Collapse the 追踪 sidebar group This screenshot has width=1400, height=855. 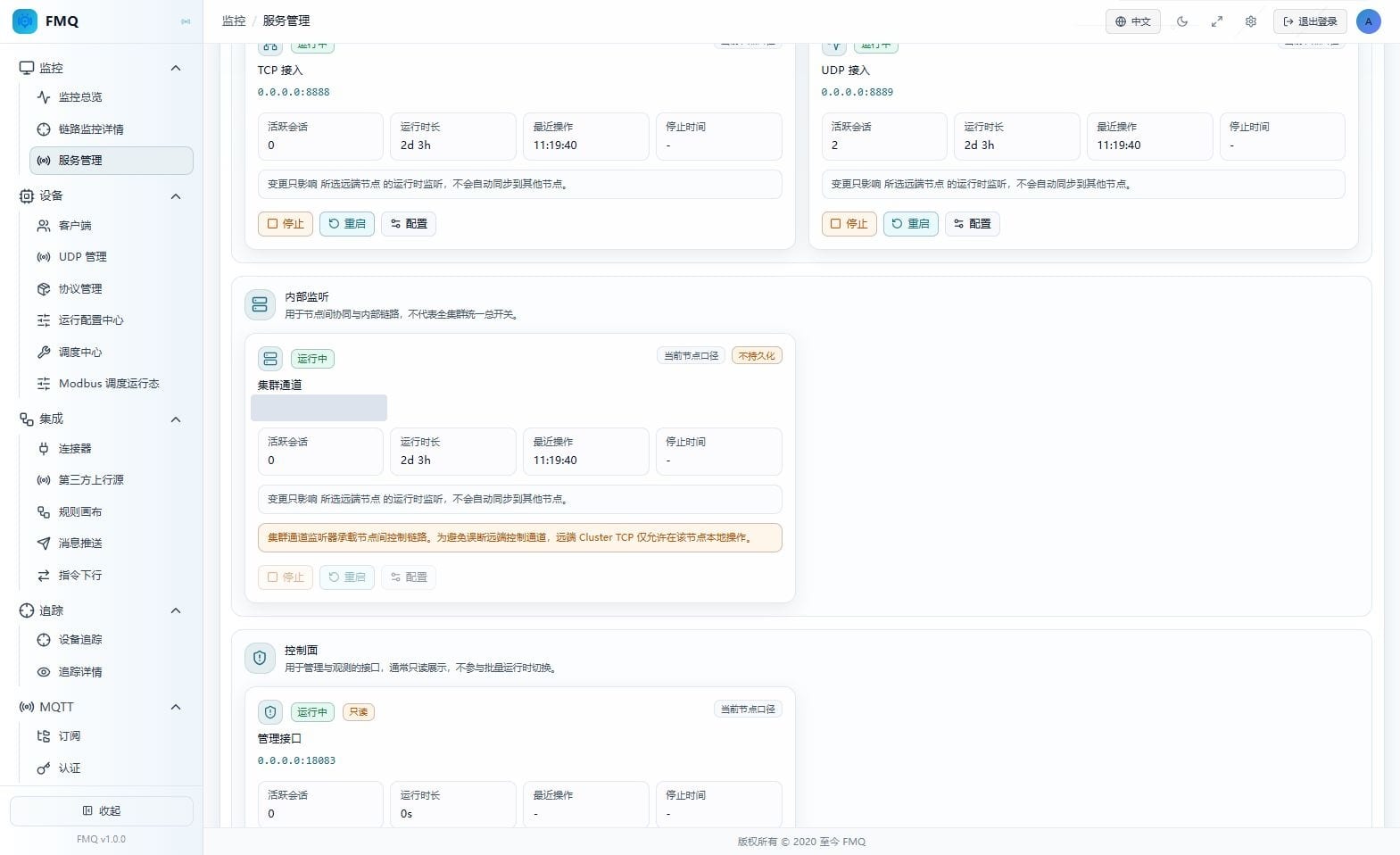coord(176,610)
